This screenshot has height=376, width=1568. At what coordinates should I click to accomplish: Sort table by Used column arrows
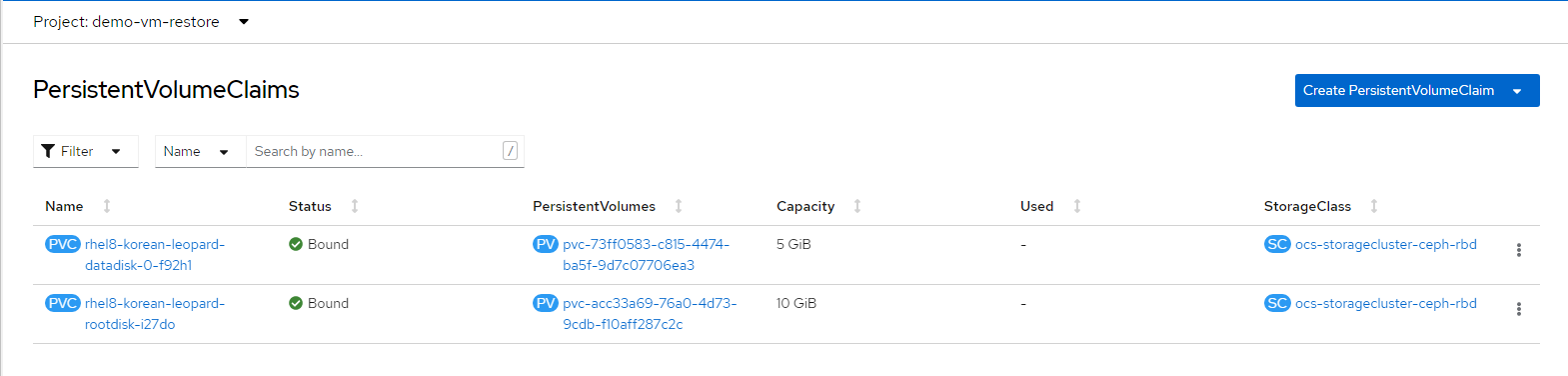coord(1077,206)
